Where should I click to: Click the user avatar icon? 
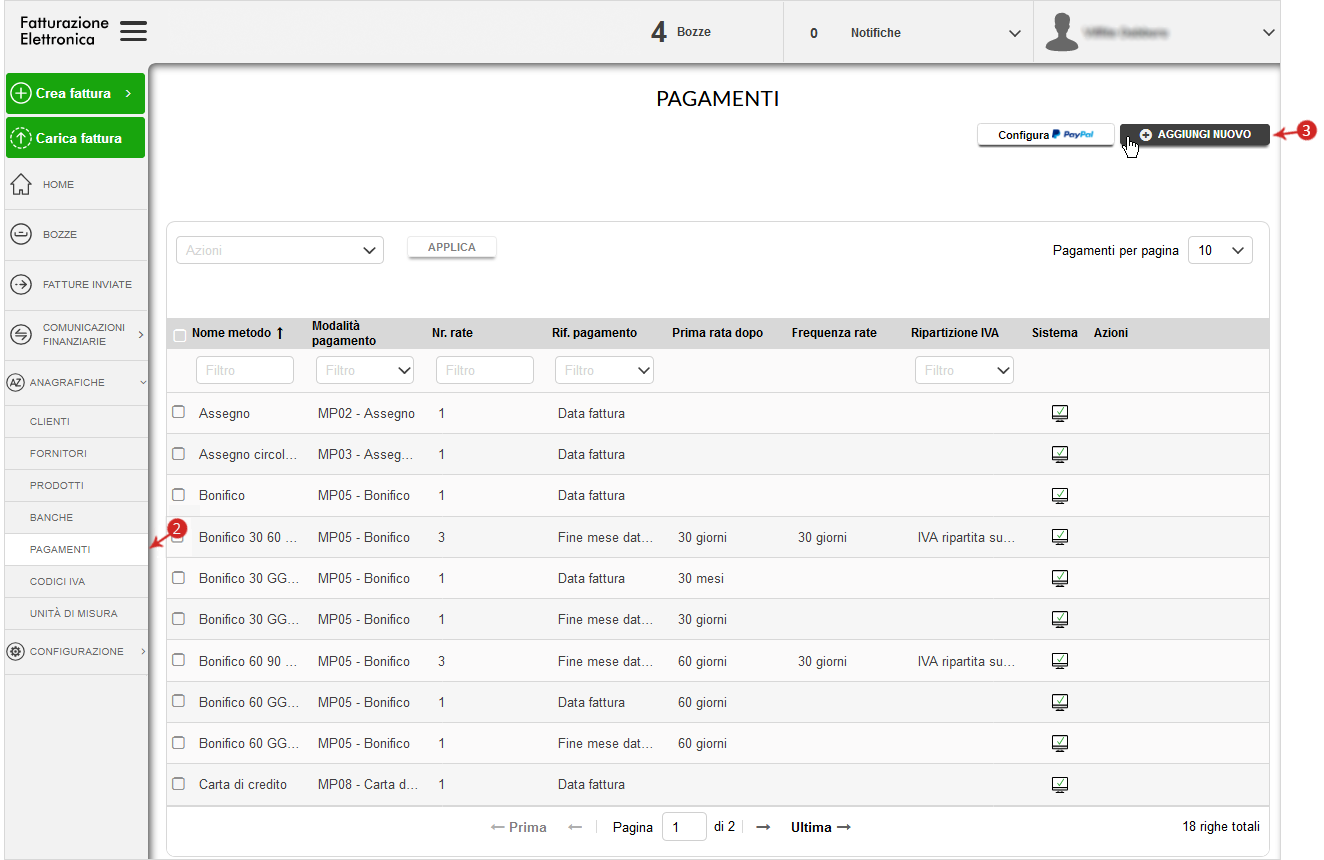1062,32
